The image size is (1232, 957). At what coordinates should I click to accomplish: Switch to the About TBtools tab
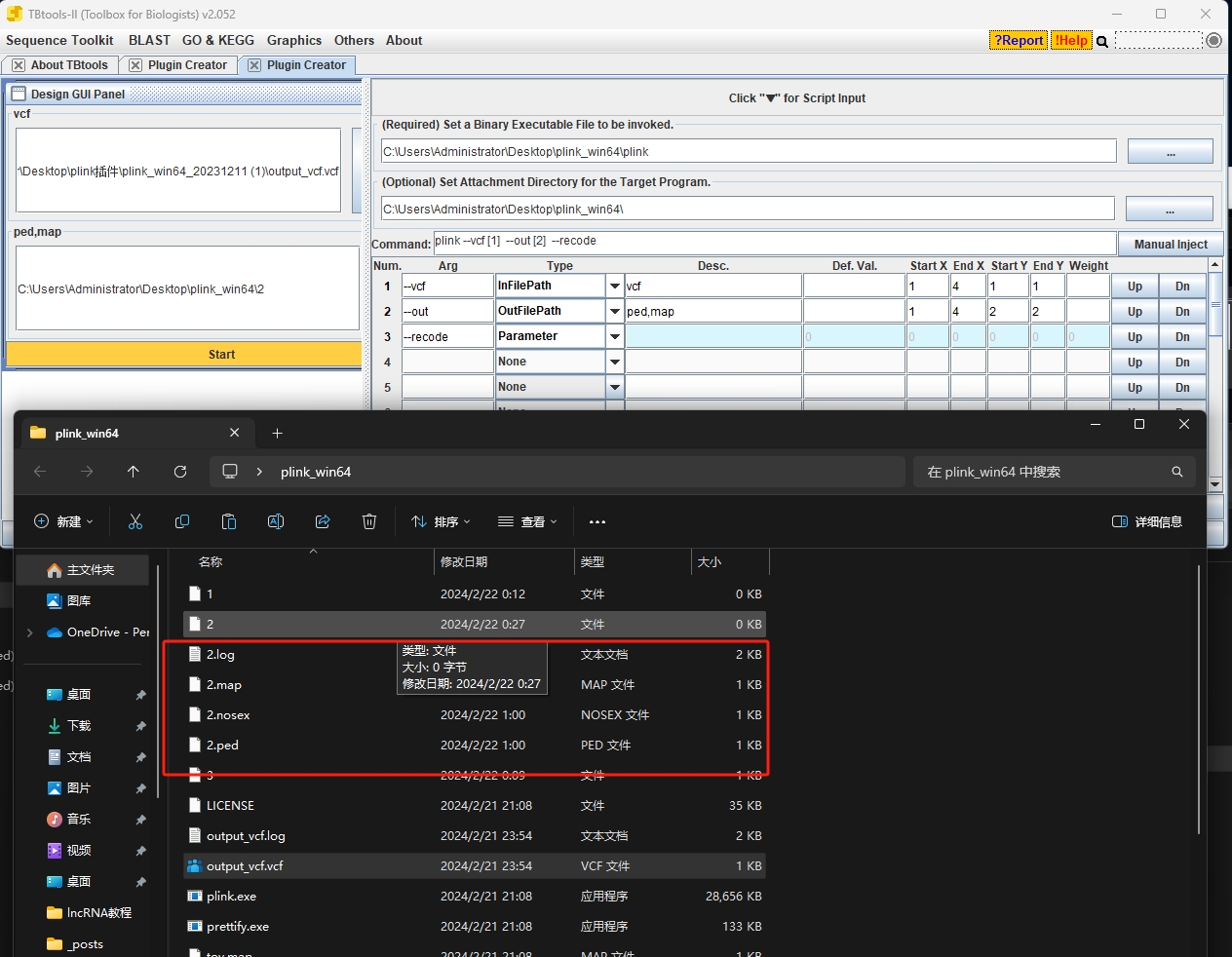[68, 65]
